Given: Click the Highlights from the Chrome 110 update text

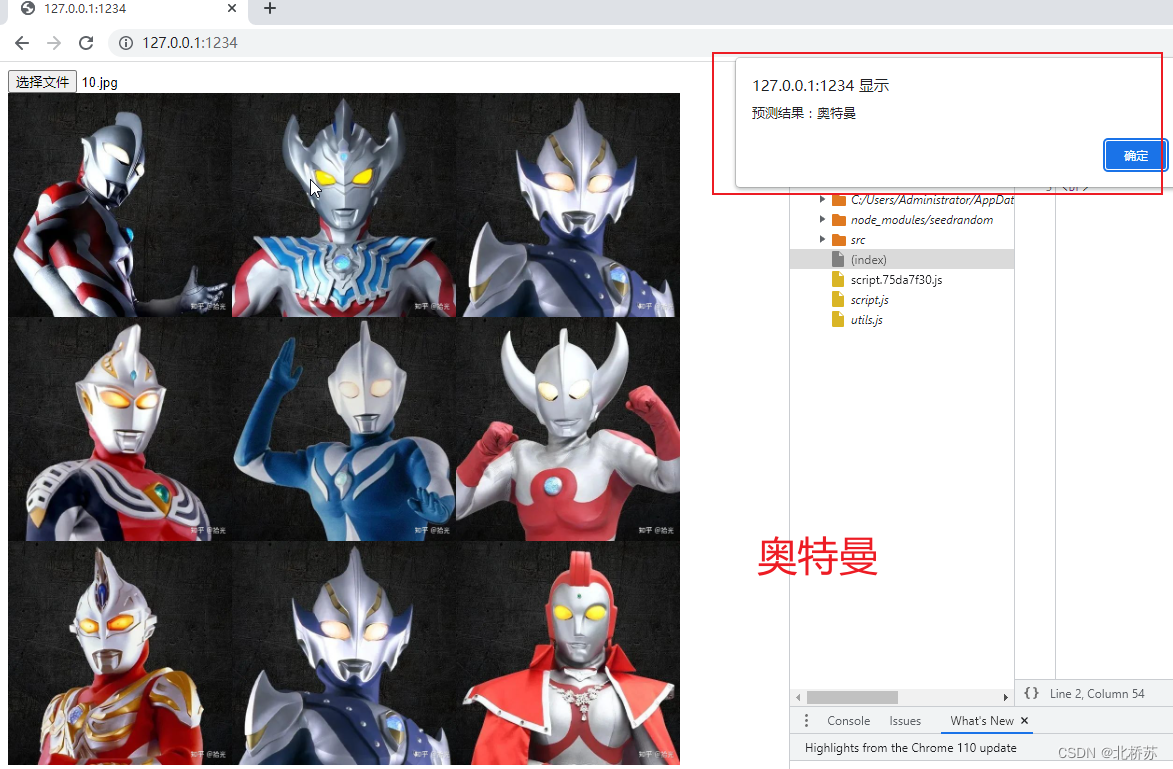Looking at the screenshot, I should pos(910,748).
